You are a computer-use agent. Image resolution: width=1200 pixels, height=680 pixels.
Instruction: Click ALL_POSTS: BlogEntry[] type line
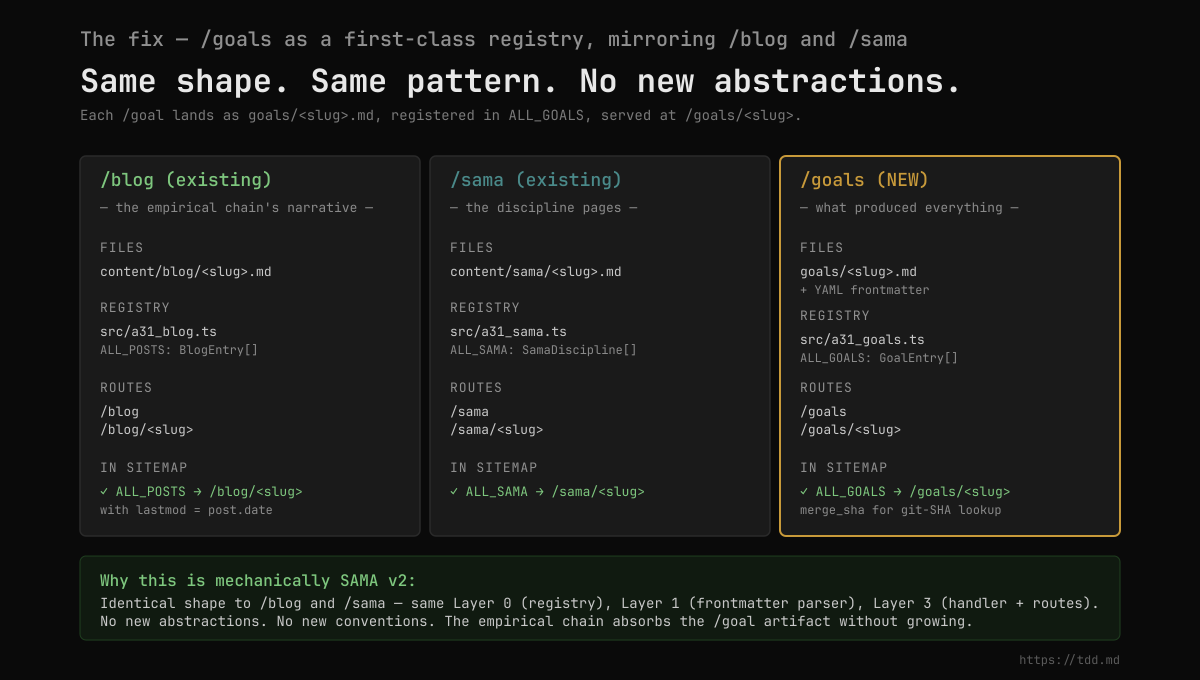179,350
